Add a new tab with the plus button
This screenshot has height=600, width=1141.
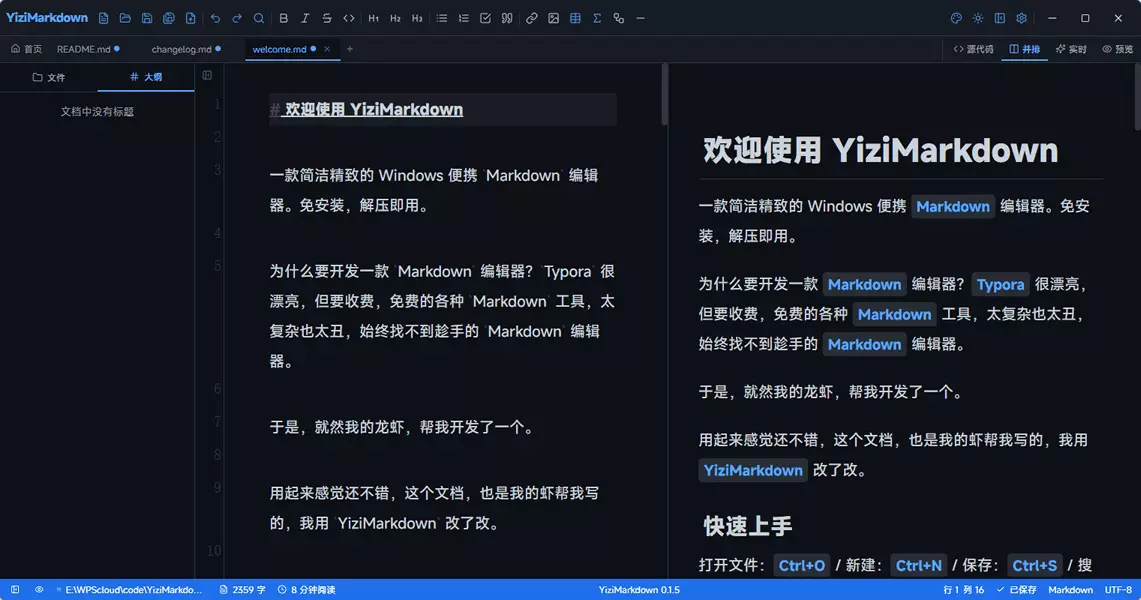pyautogui.click(x=350, y=49)
